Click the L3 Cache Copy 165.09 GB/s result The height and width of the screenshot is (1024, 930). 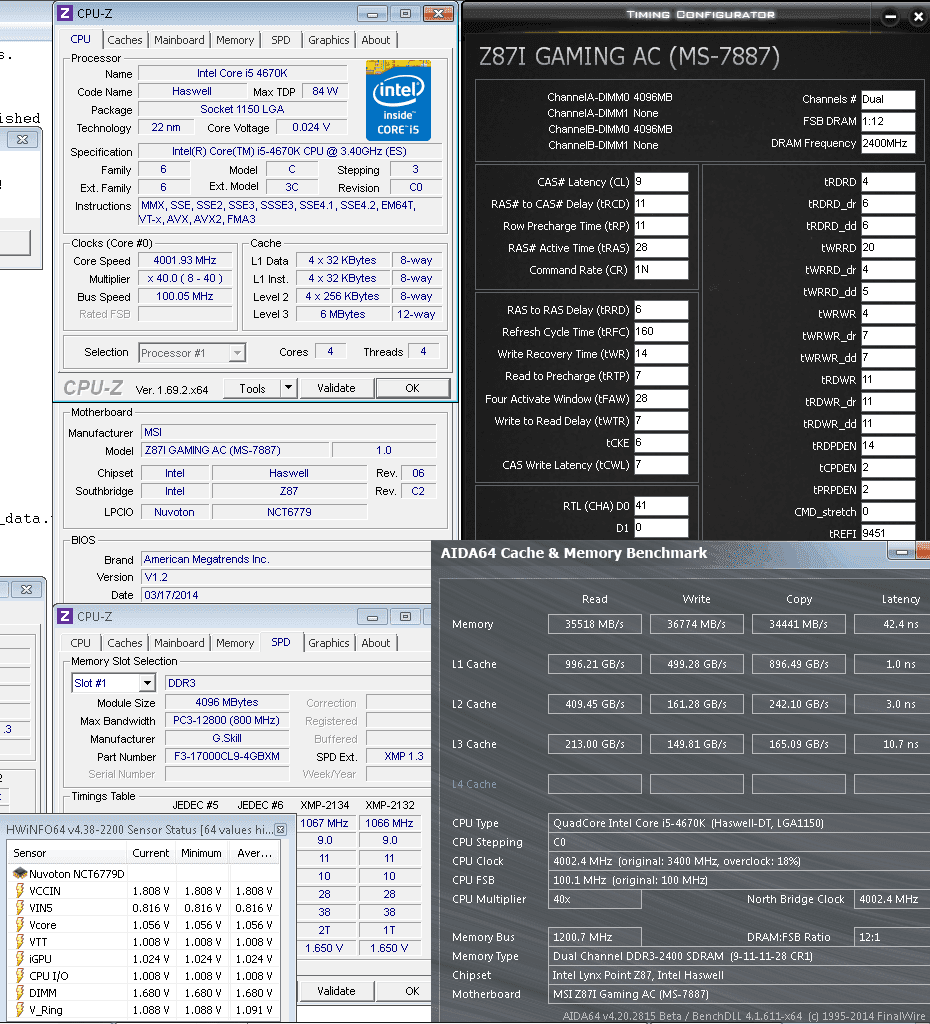(798, 744)
